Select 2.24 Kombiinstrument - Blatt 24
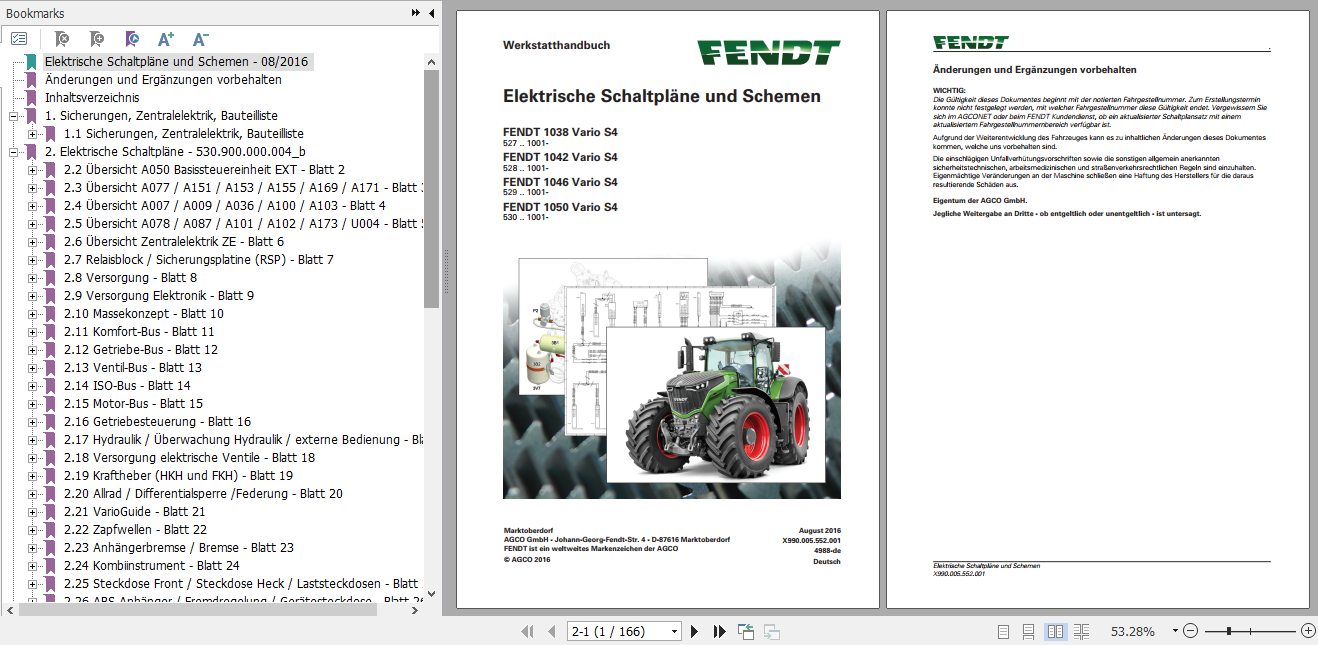The height and width of the screenshot is (645, 1318). point(151,566)
